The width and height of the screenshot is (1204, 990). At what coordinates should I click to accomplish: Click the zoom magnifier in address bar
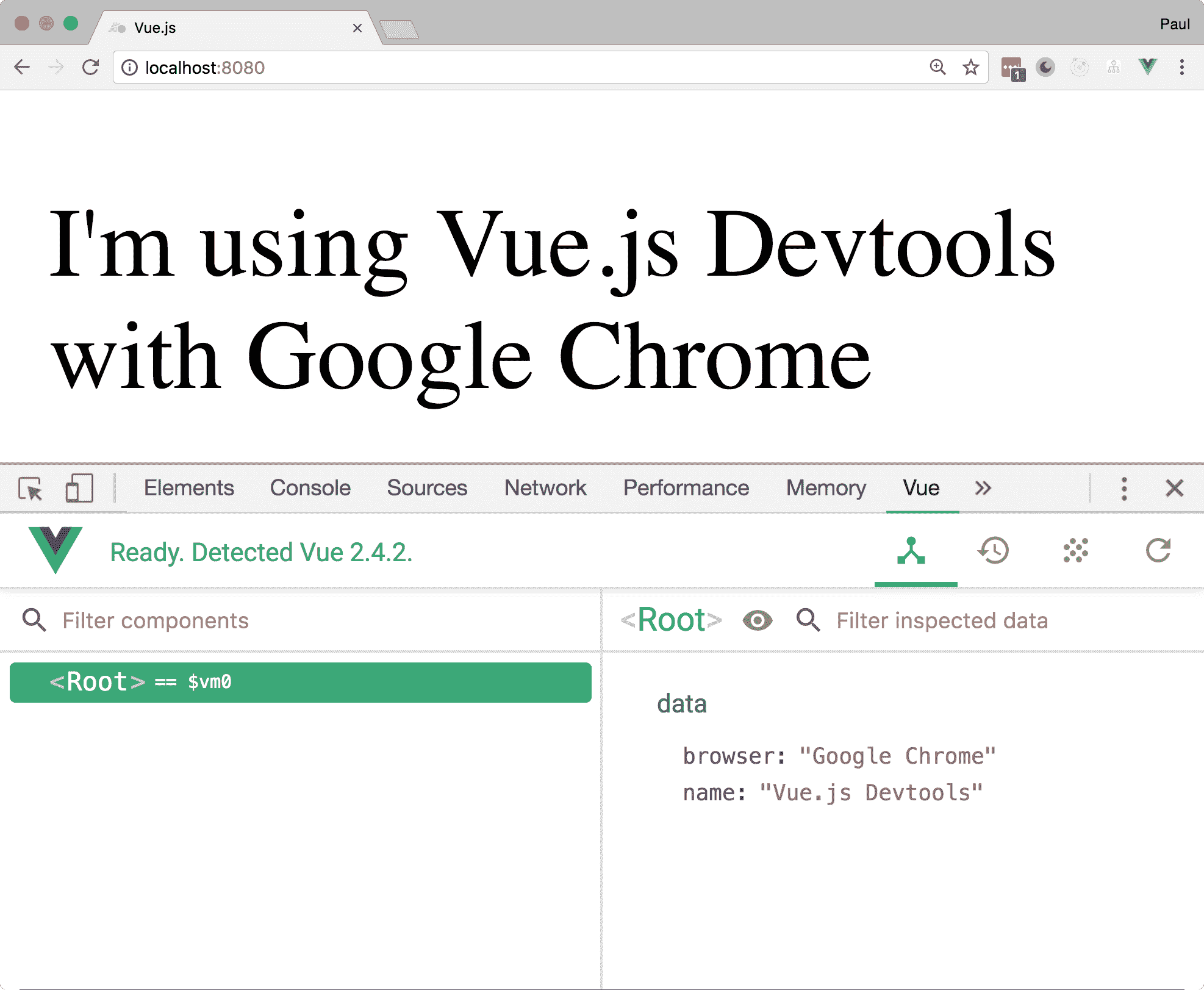[937, 67]
